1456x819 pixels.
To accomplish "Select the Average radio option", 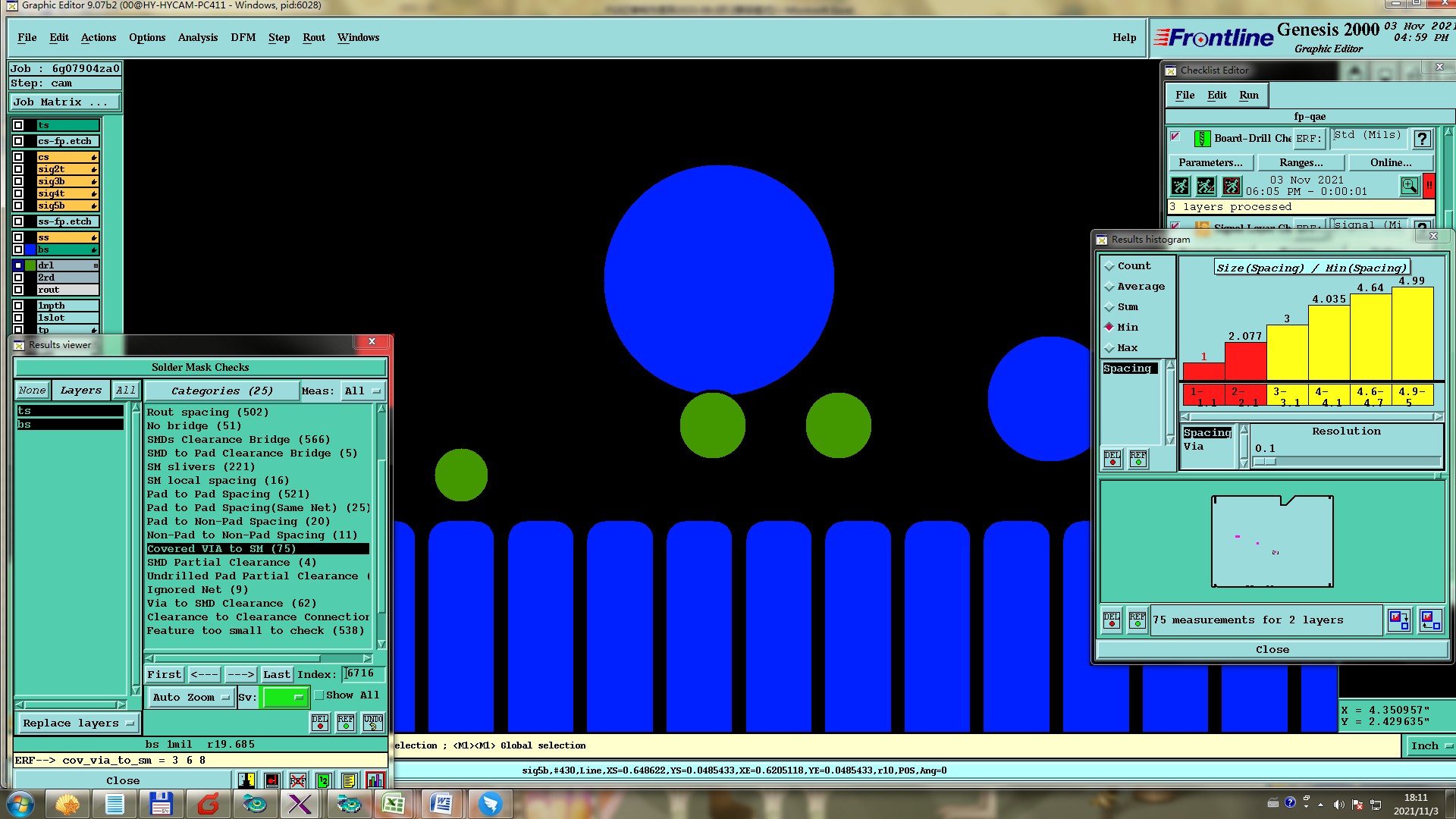I will [x=1109, y=287].
